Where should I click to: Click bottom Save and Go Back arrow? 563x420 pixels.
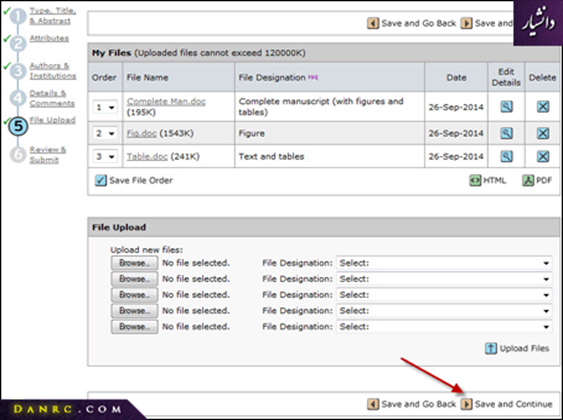[373, 404]
